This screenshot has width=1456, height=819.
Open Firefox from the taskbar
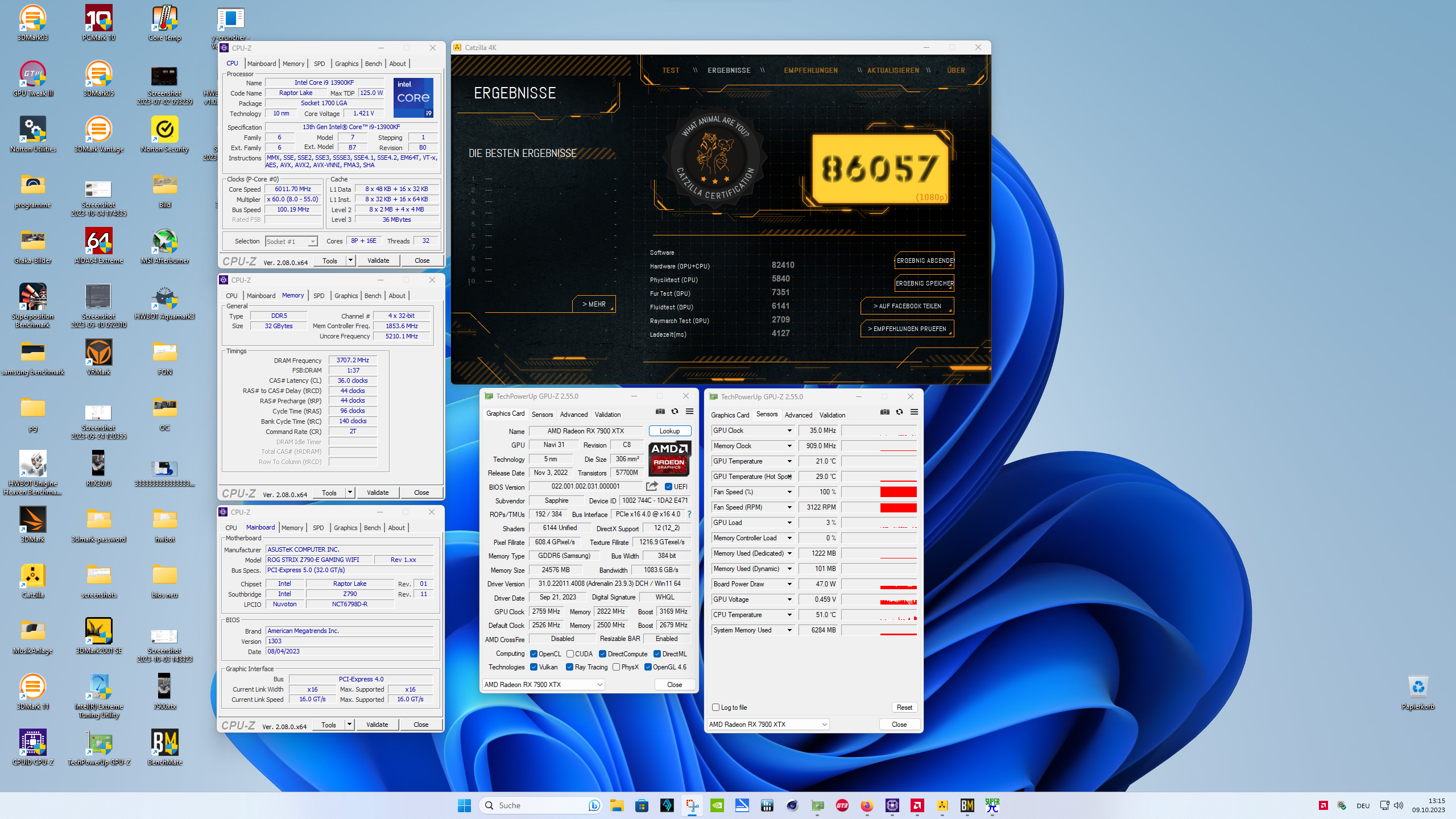867,805
